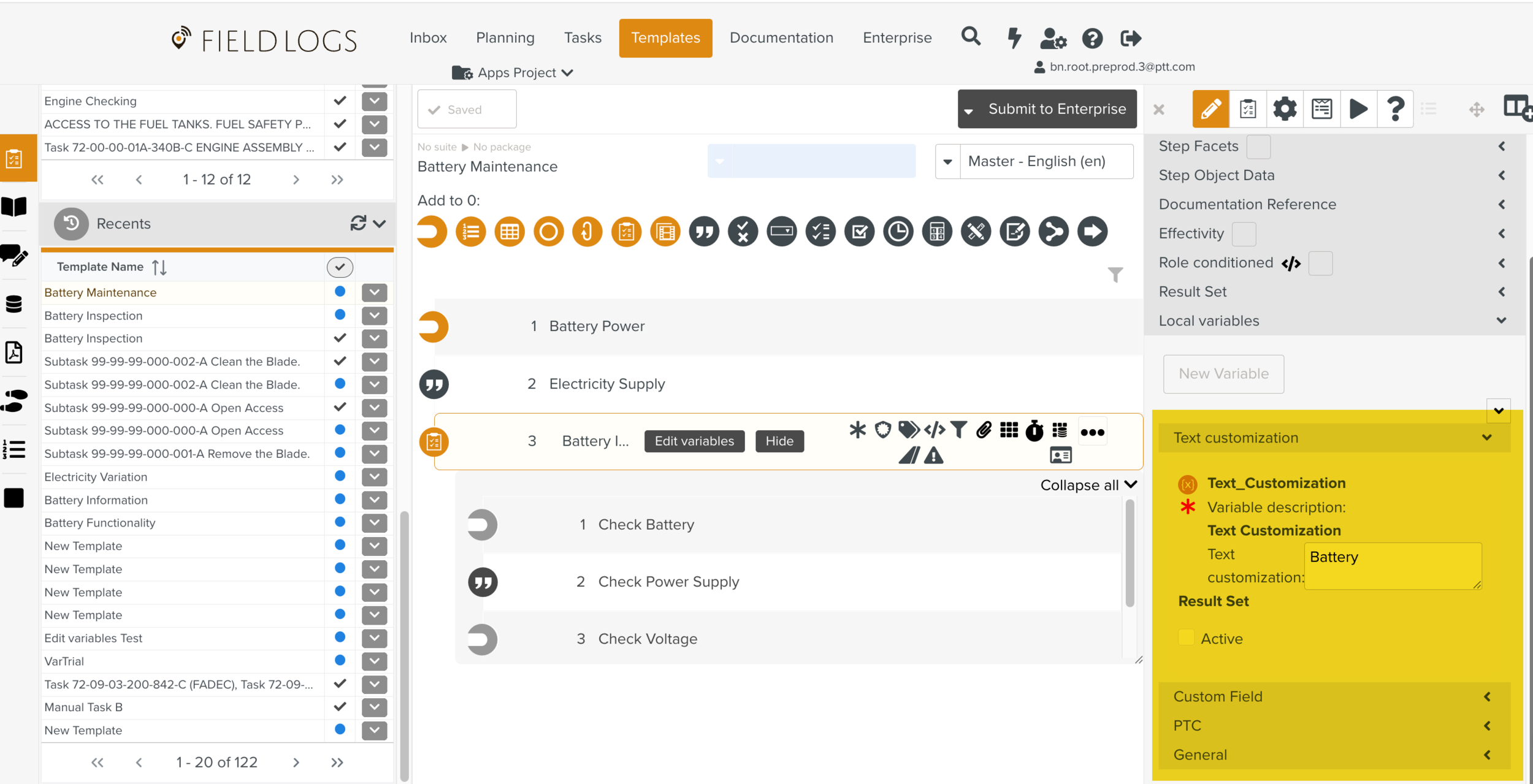The height and width of the screenshot is (784, 1533).
Task: Click the pencil edit mode icon
Action: (x=1210, y=109)
